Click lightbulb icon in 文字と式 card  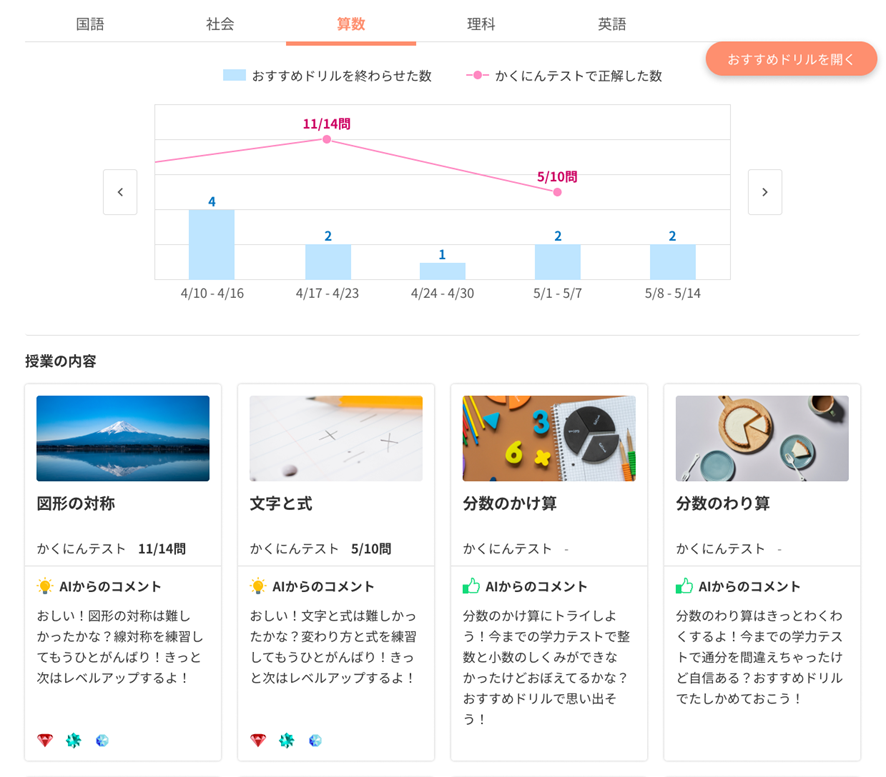coord(258,586)
